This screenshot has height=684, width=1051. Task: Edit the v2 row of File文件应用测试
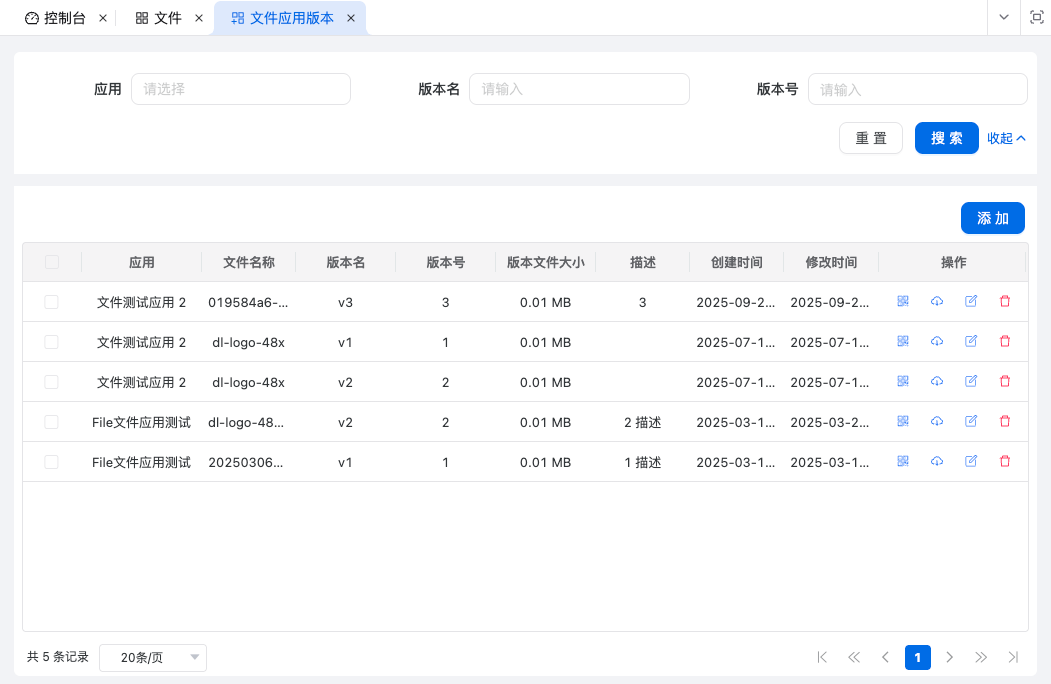click(971, 421)
